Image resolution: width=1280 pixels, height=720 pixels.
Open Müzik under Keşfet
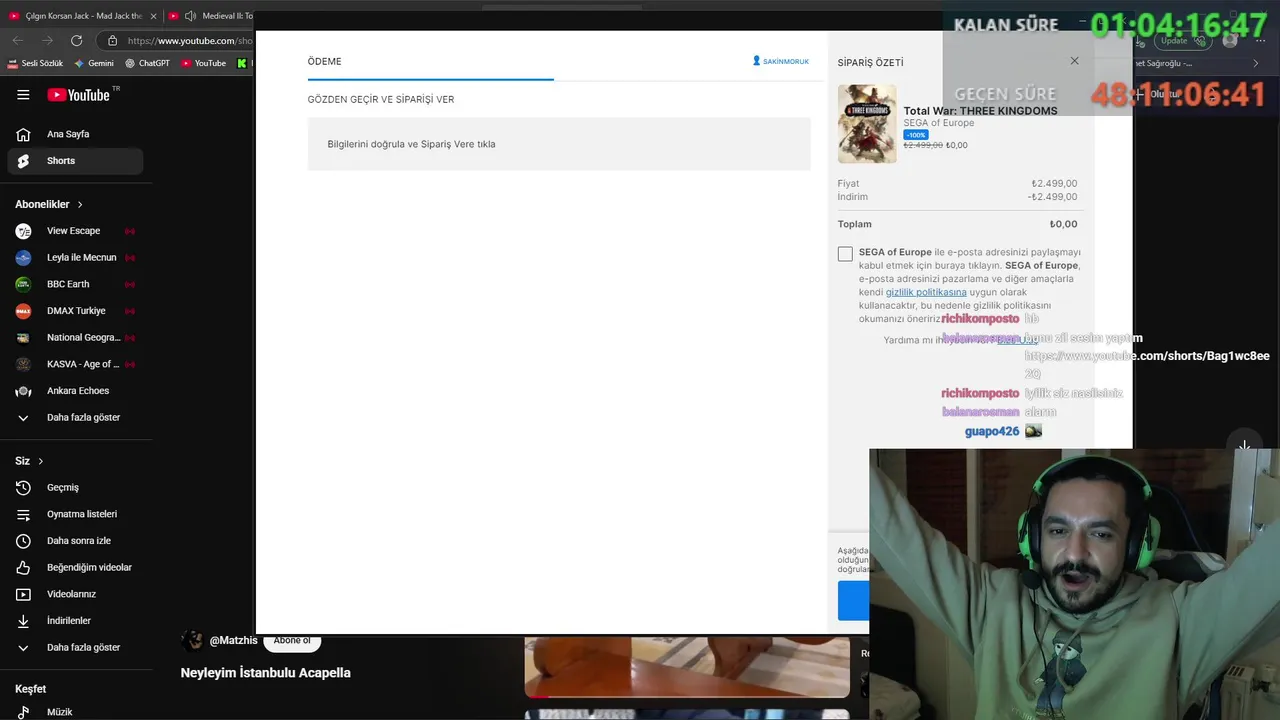[x=75, y=712]
